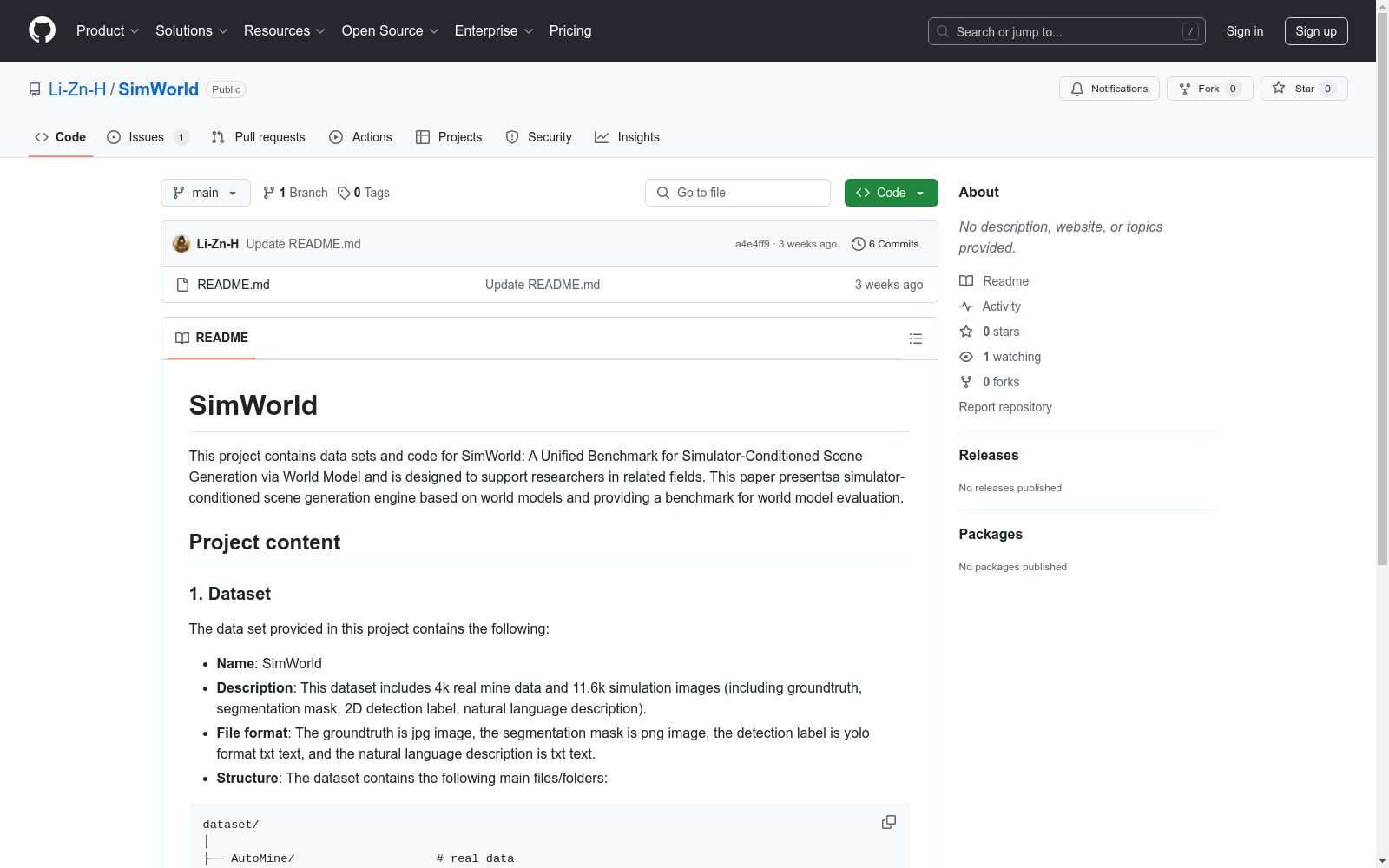Viewport: 1389px width, 868px height.
Task: Click the 1. Dataset heading
Action: (230, 594)
